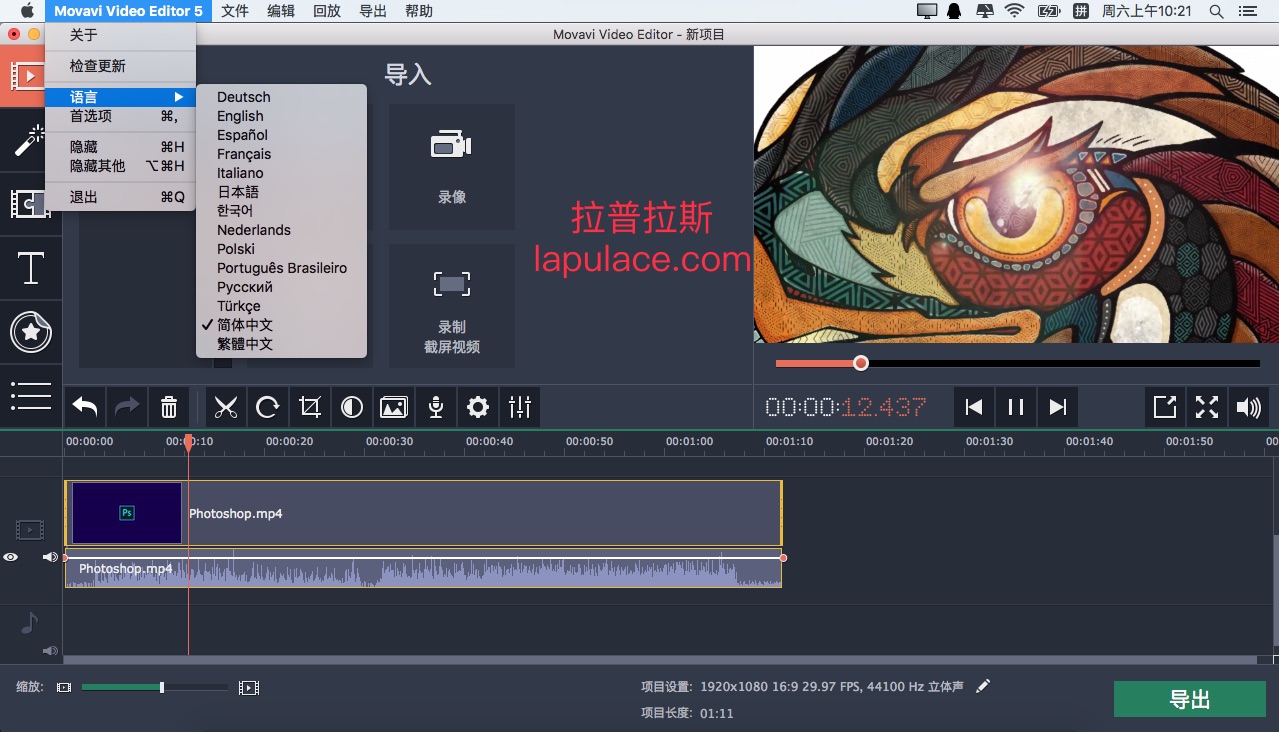Open the 编辑 menu
The image size is (1279, 732).
tap(281, 11)
